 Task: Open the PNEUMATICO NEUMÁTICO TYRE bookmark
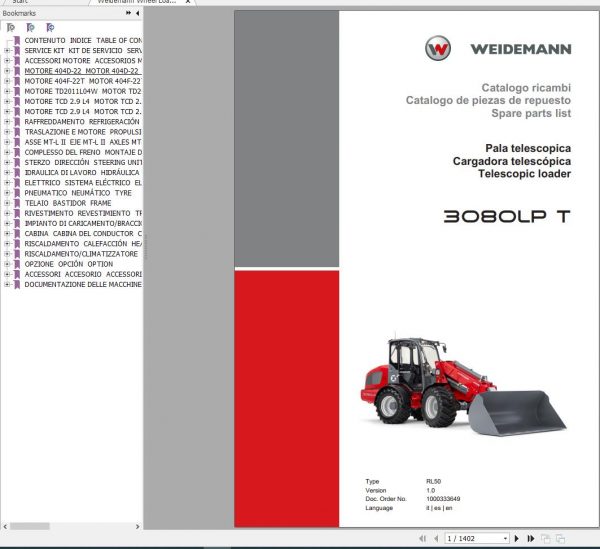[x=78, y=193]
